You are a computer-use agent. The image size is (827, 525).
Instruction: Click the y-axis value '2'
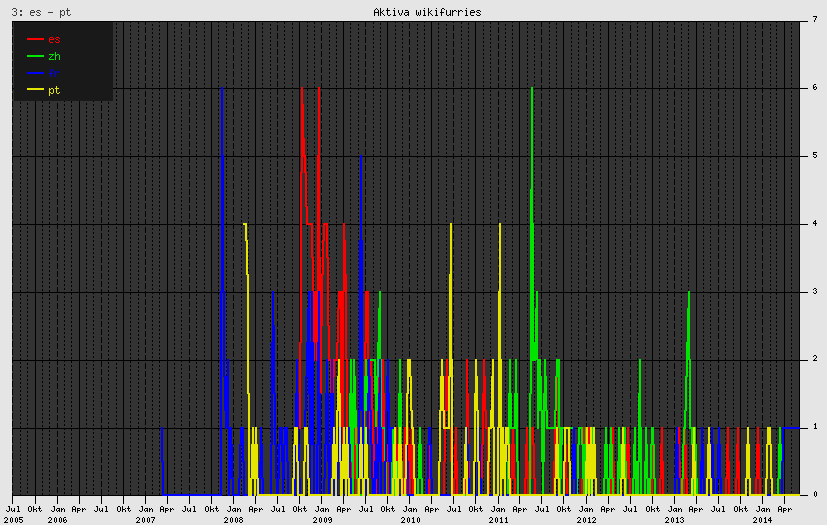(x=815, y=359)
